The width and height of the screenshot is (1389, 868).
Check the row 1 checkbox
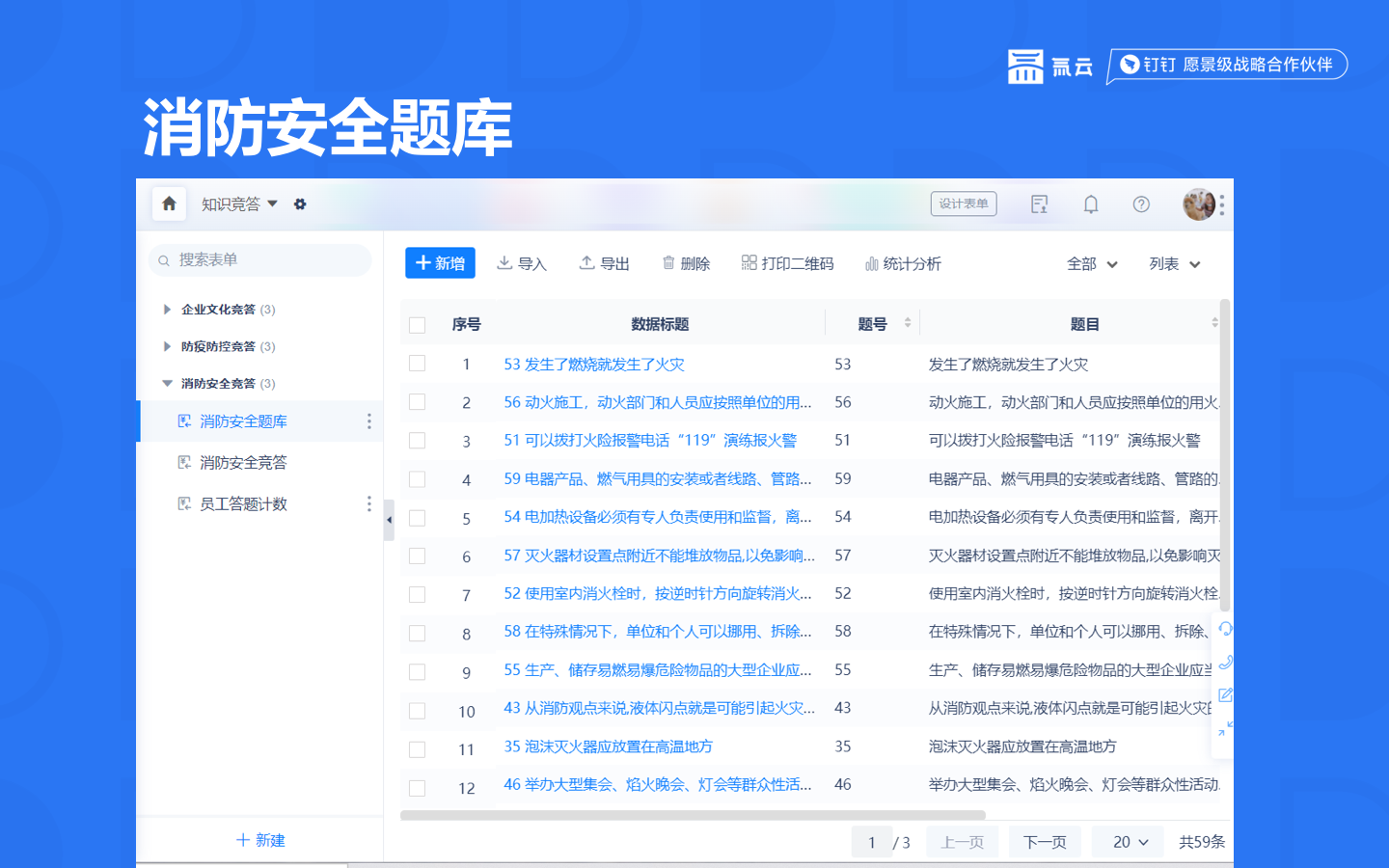(417, 364)
